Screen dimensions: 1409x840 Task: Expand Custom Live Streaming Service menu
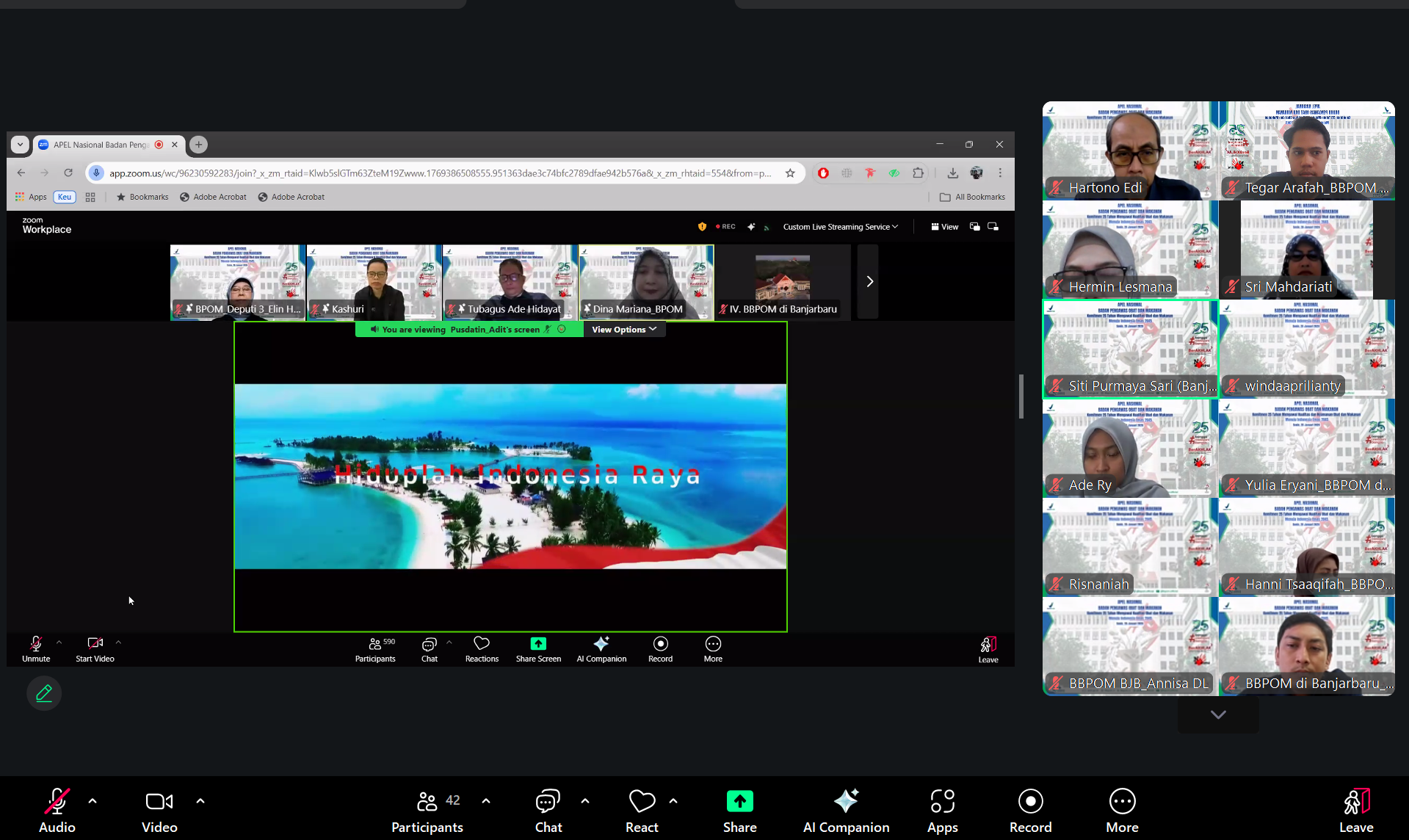(840, 227)
